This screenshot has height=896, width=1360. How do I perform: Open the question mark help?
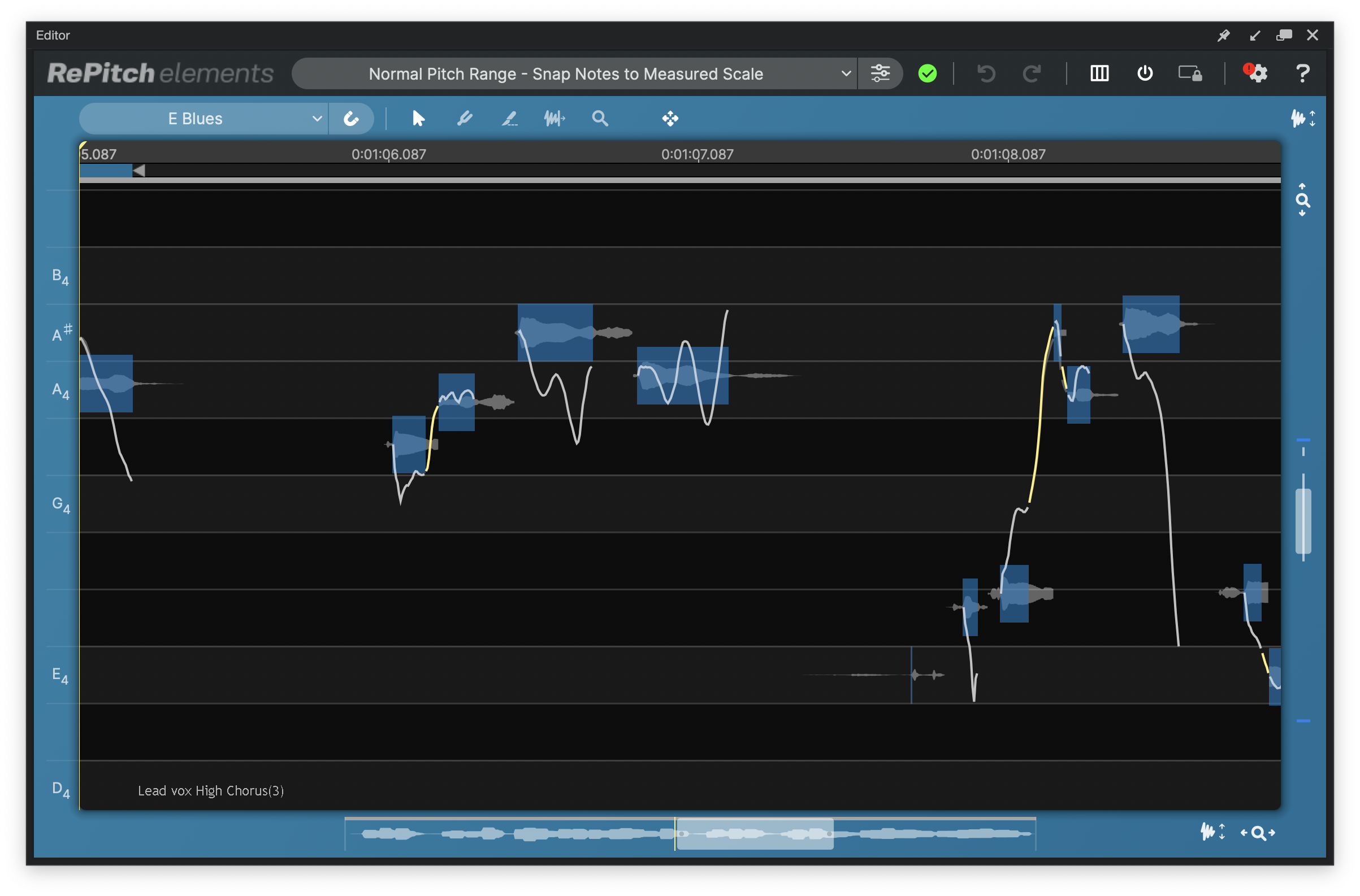(1302, 73)
